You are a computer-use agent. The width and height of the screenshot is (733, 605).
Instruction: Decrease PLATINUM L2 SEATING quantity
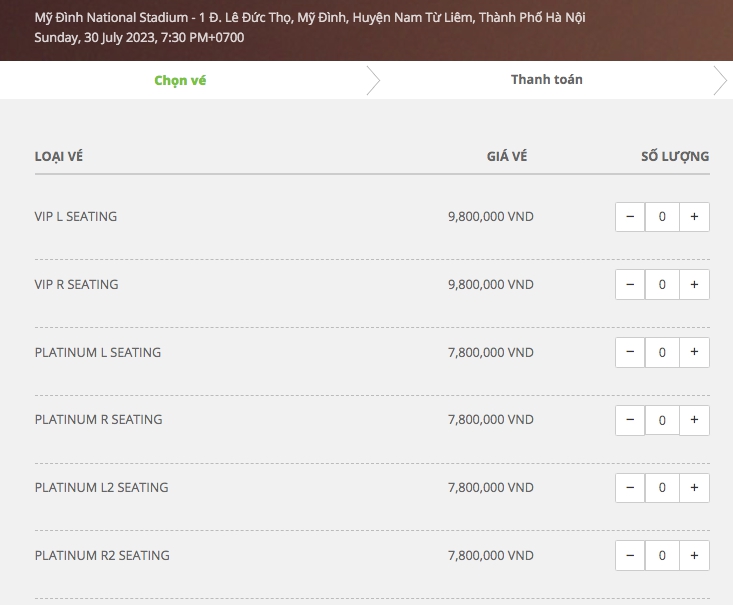(630, 488)
